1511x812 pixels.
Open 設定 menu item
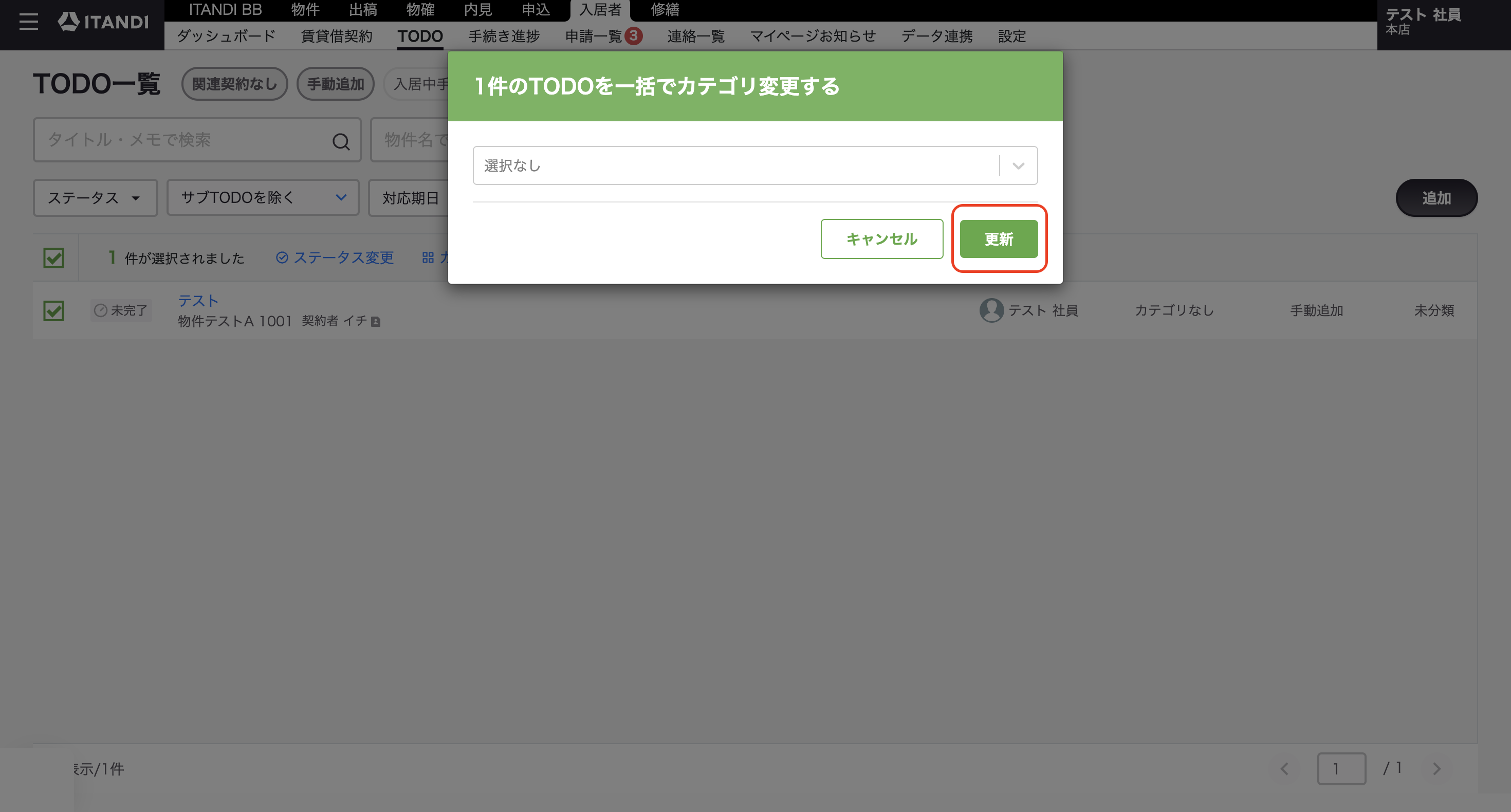pyautogui.click(x=1012, y=36)
